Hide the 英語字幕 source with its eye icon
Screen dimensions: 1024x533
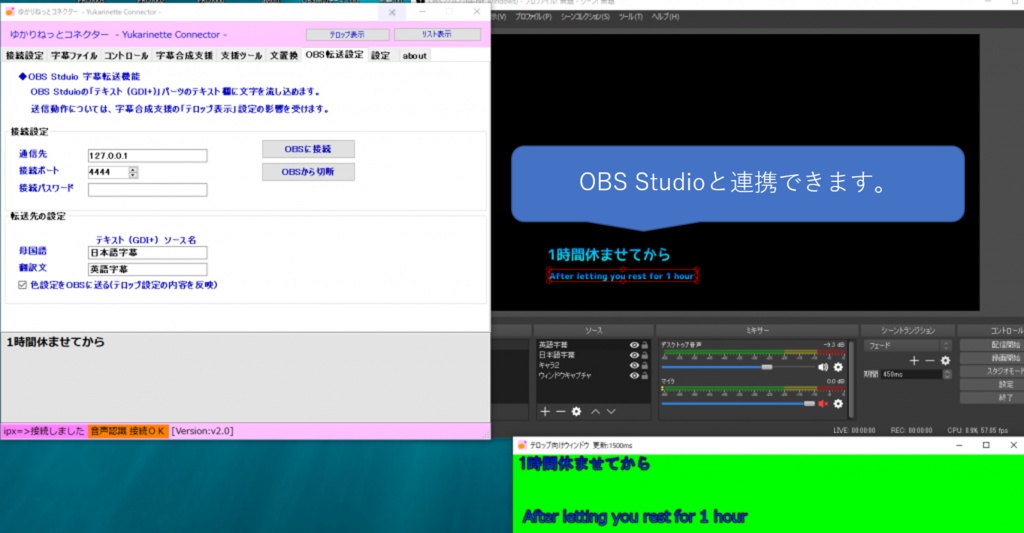[x=633, y=345]
